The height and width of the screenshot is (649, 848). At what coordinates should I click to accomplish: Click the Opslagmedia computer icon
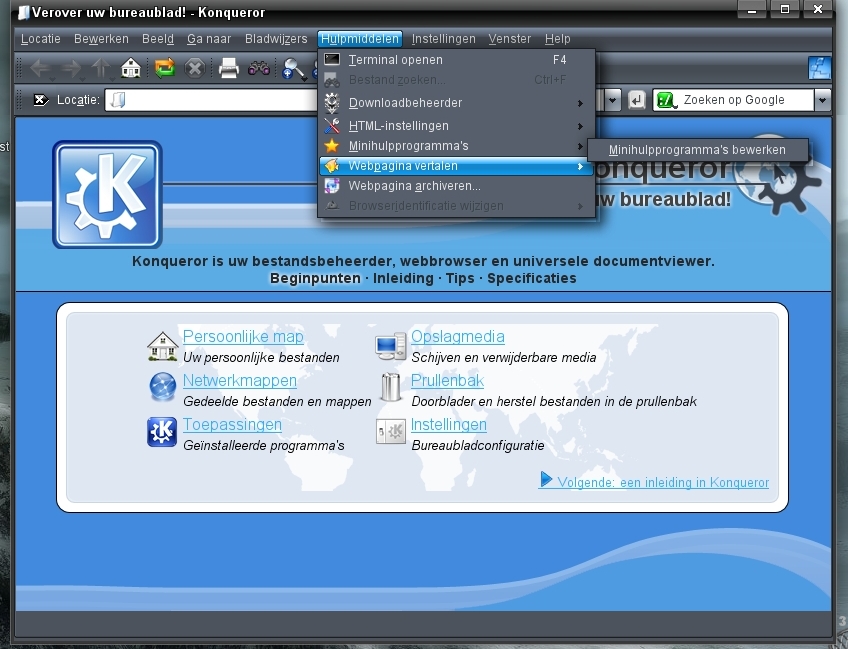click(390, 346)
